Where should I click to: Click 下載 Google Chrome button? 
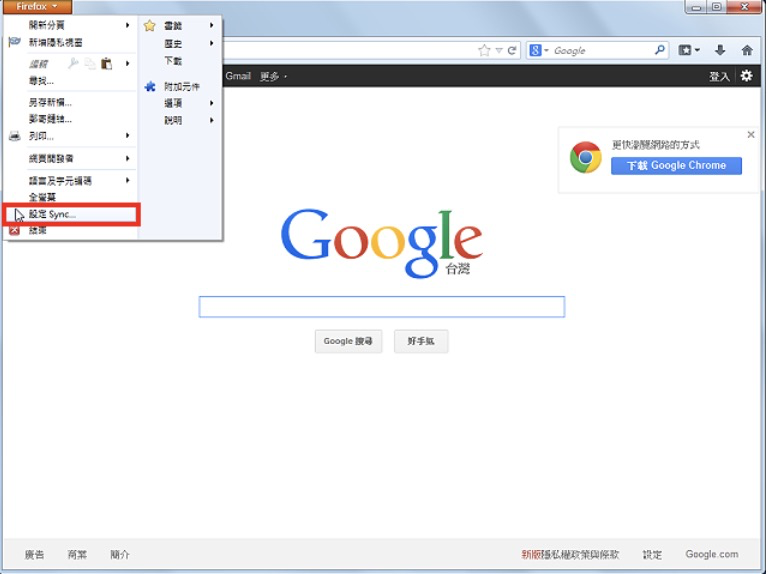pos(676,166)
